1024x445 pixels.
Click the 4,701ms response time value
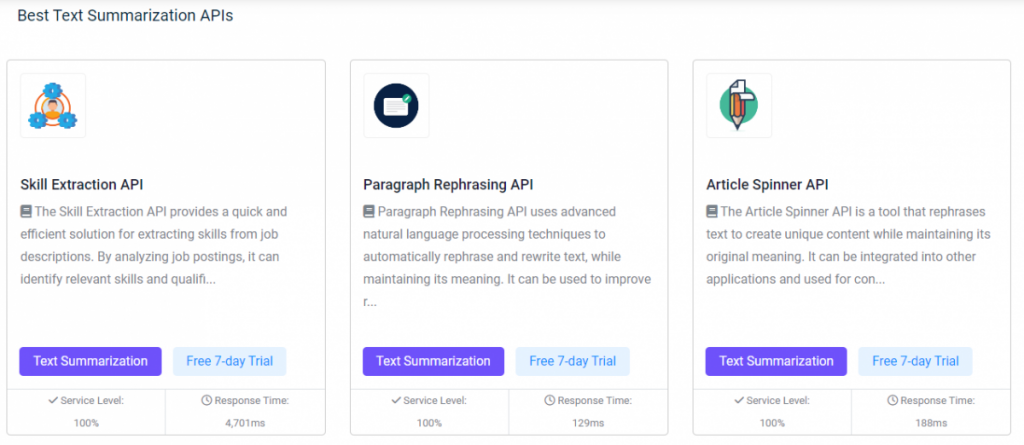point(245,423)
